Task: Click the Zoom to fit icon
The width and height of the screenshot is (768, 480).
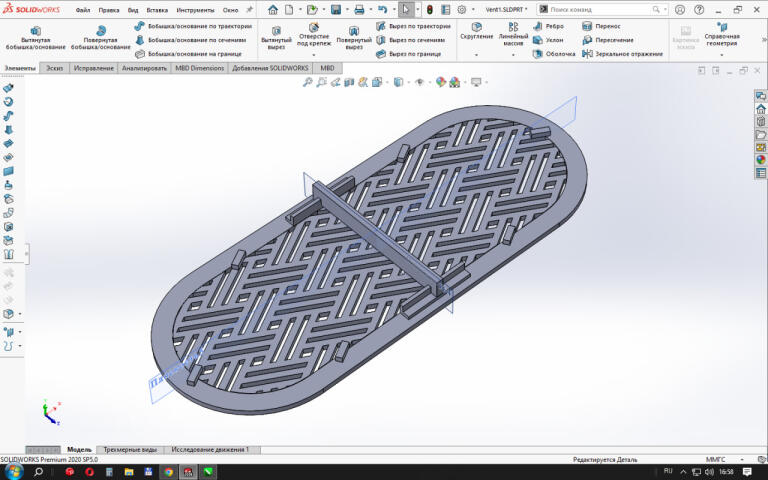Action: pos(308,82)
